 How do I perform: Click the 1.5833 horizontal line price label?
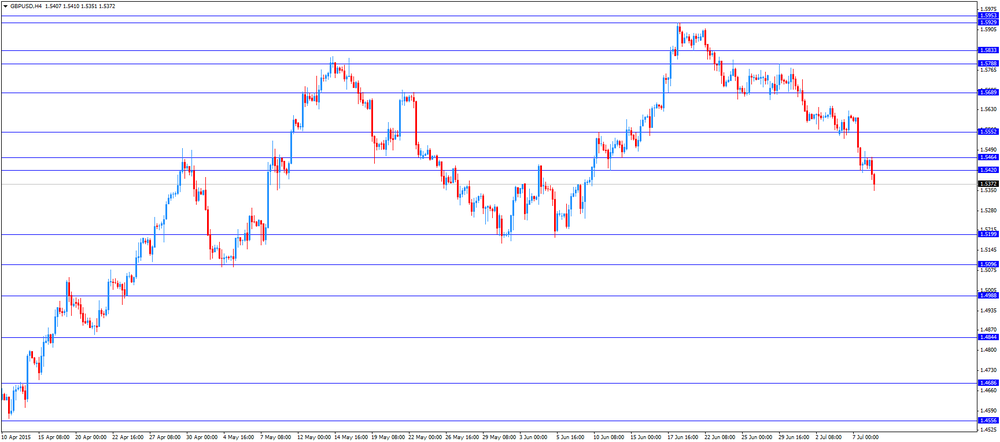pos(988,50)
